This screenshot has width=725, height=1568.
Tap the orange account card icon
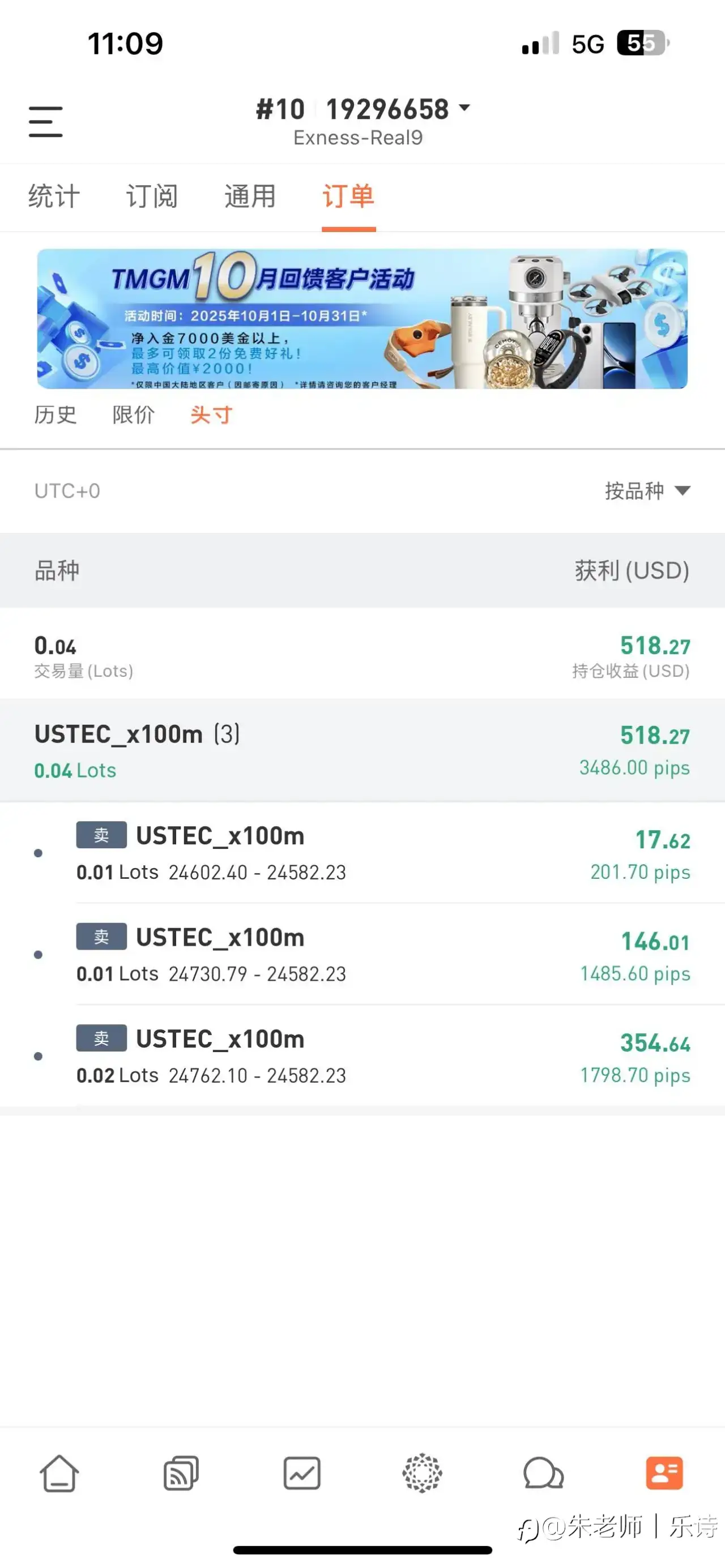[x=664, y=1473]
